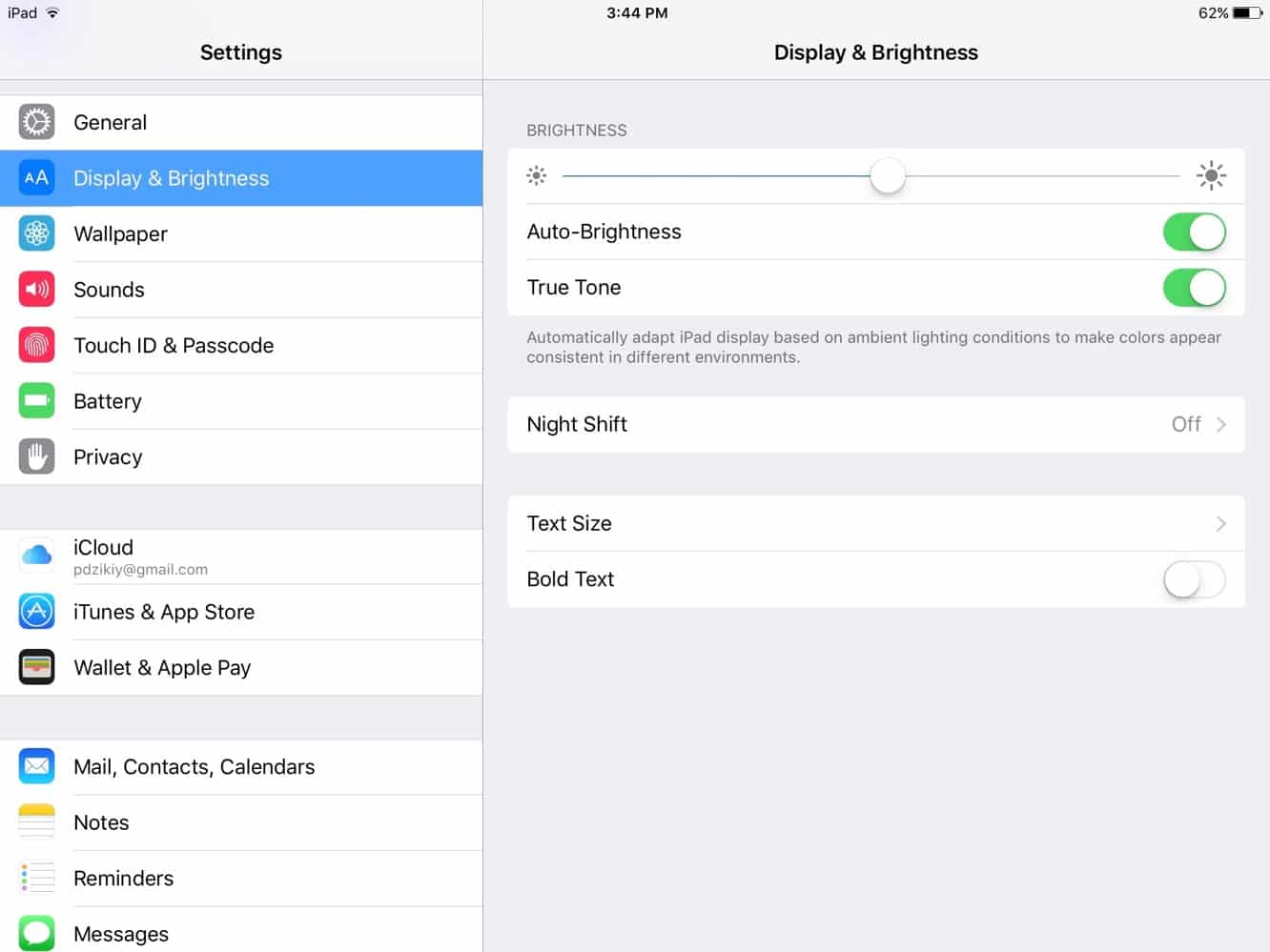Turn off the True Tone toggle
This screenshot has width=1270, height=952.
tap(1194, 288)
